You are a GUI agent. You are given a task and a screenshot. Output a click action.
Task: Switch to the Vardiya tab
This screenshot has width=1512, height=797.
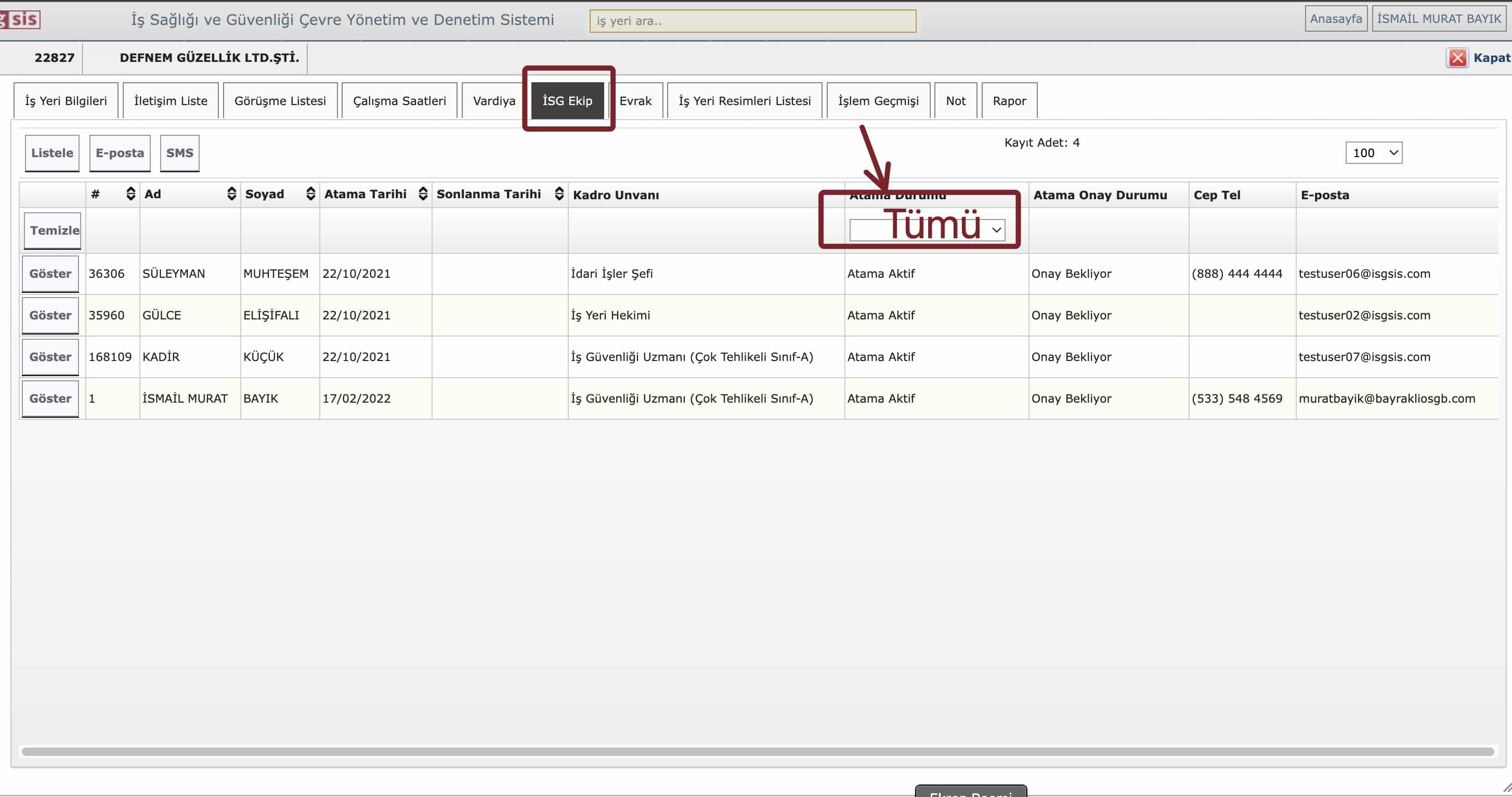[493, 101]
